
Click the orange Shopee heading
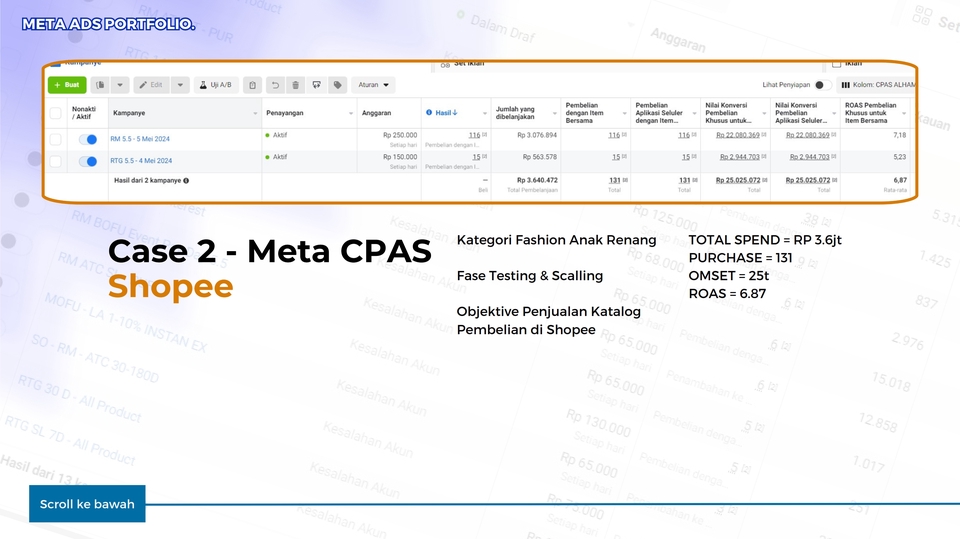pyautogui.click(x=170, y=287)
